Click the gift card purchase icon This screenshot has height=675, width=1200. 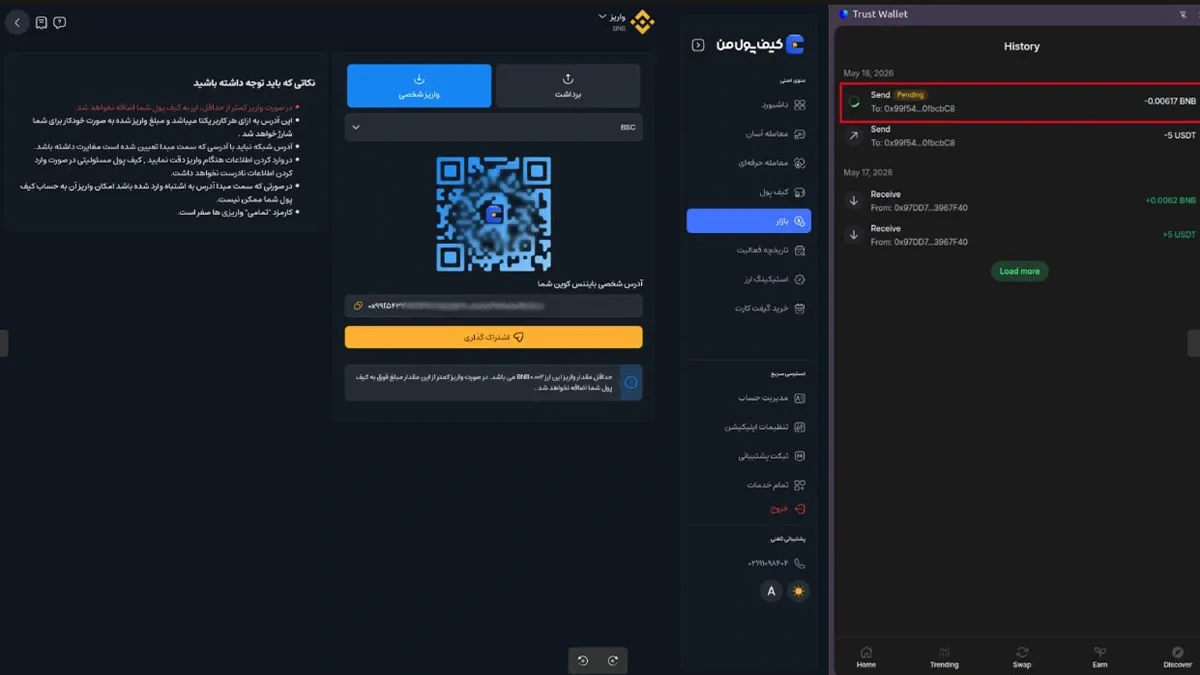pyautogui.click(x=799, y=308)
